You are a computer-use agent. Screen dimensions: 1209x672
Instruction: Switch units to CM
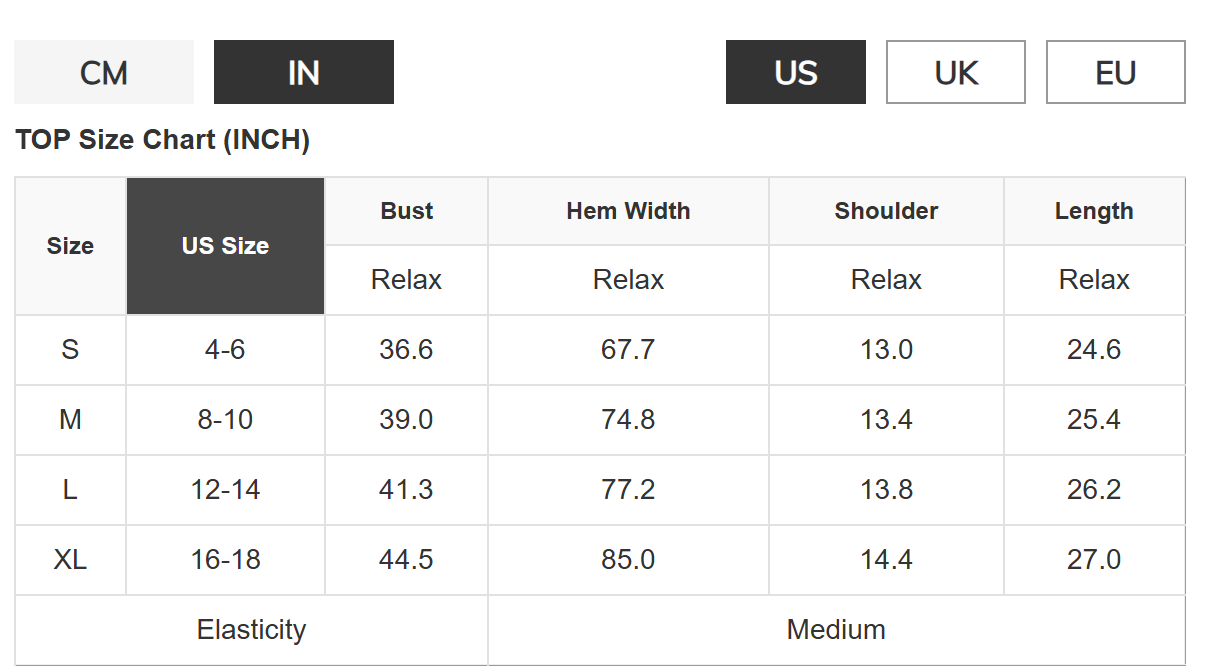pos(104,72)
